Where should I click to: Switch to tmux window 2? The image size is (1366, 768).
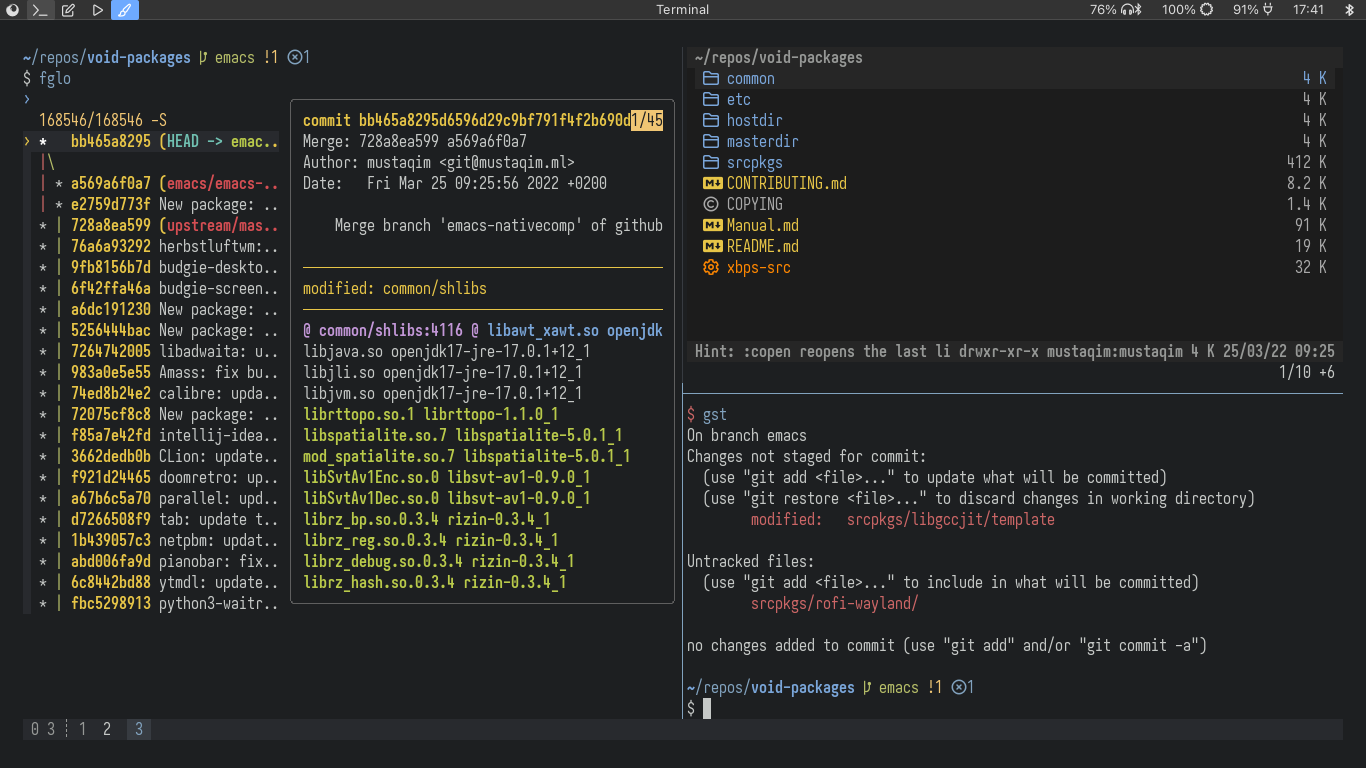pyautogui.click(x=107, y=729)
